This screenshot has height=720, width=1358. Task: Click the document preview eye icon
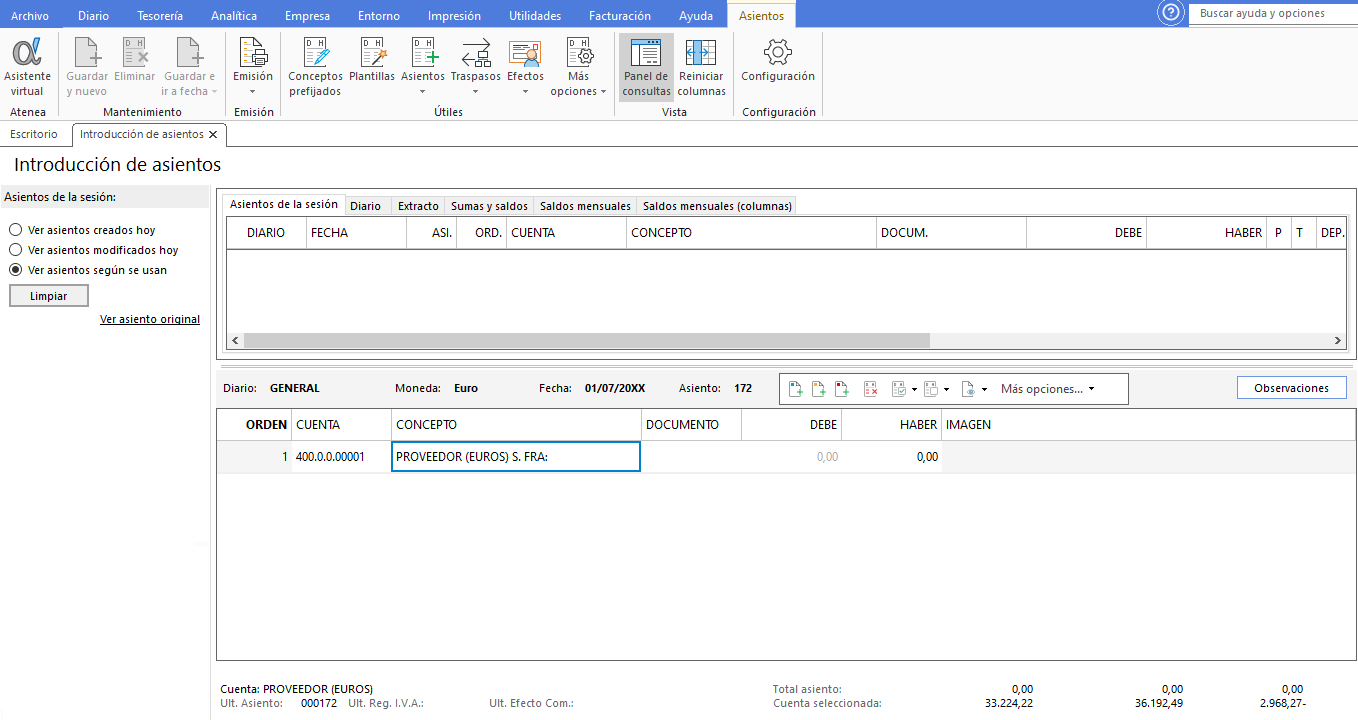coord(967,389)
